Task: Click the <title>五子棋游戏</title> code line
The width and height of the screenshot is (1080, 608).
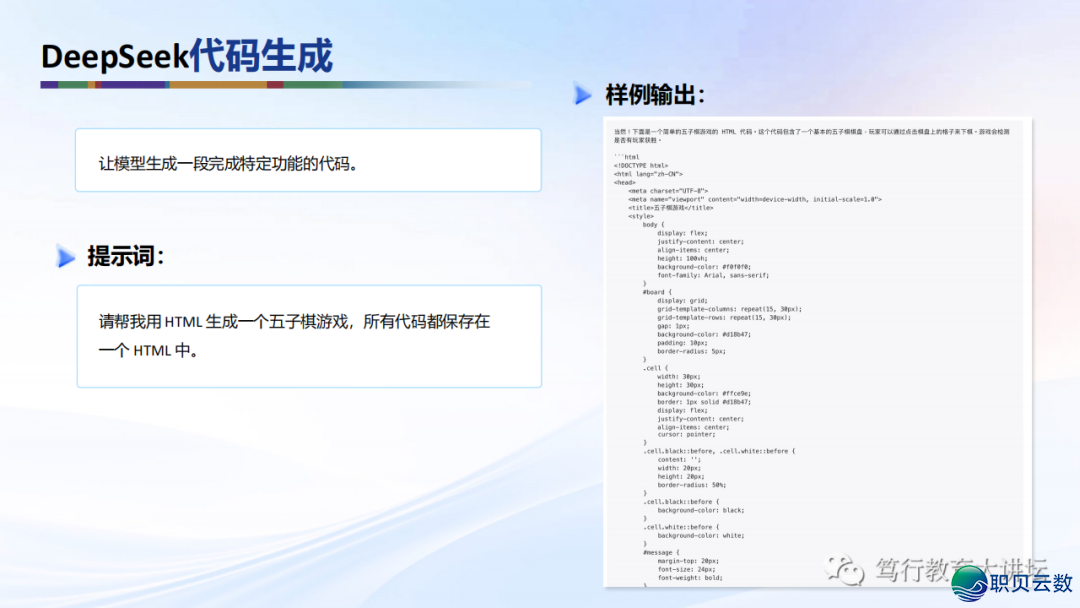Action: [671, 207]
